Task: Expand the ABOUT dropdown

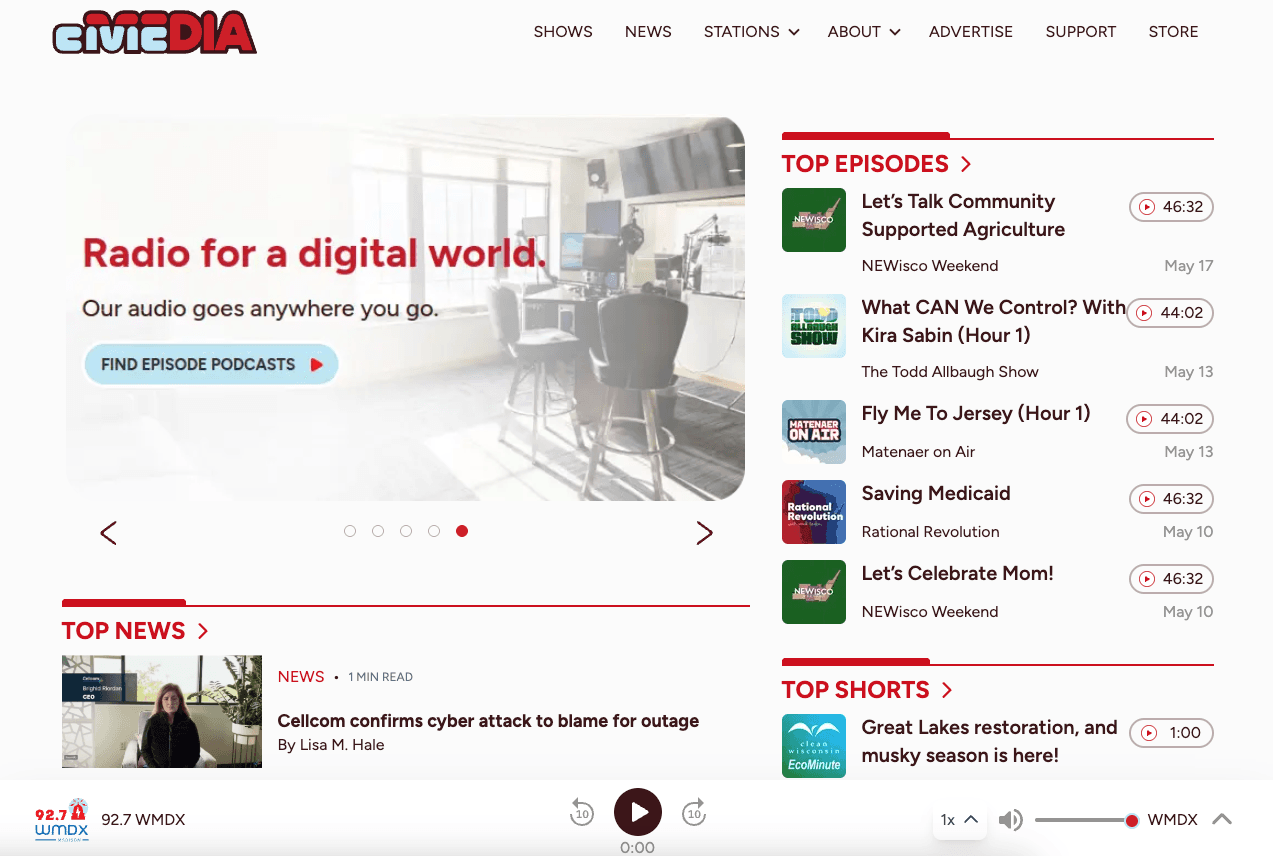Action: point(864,32)
